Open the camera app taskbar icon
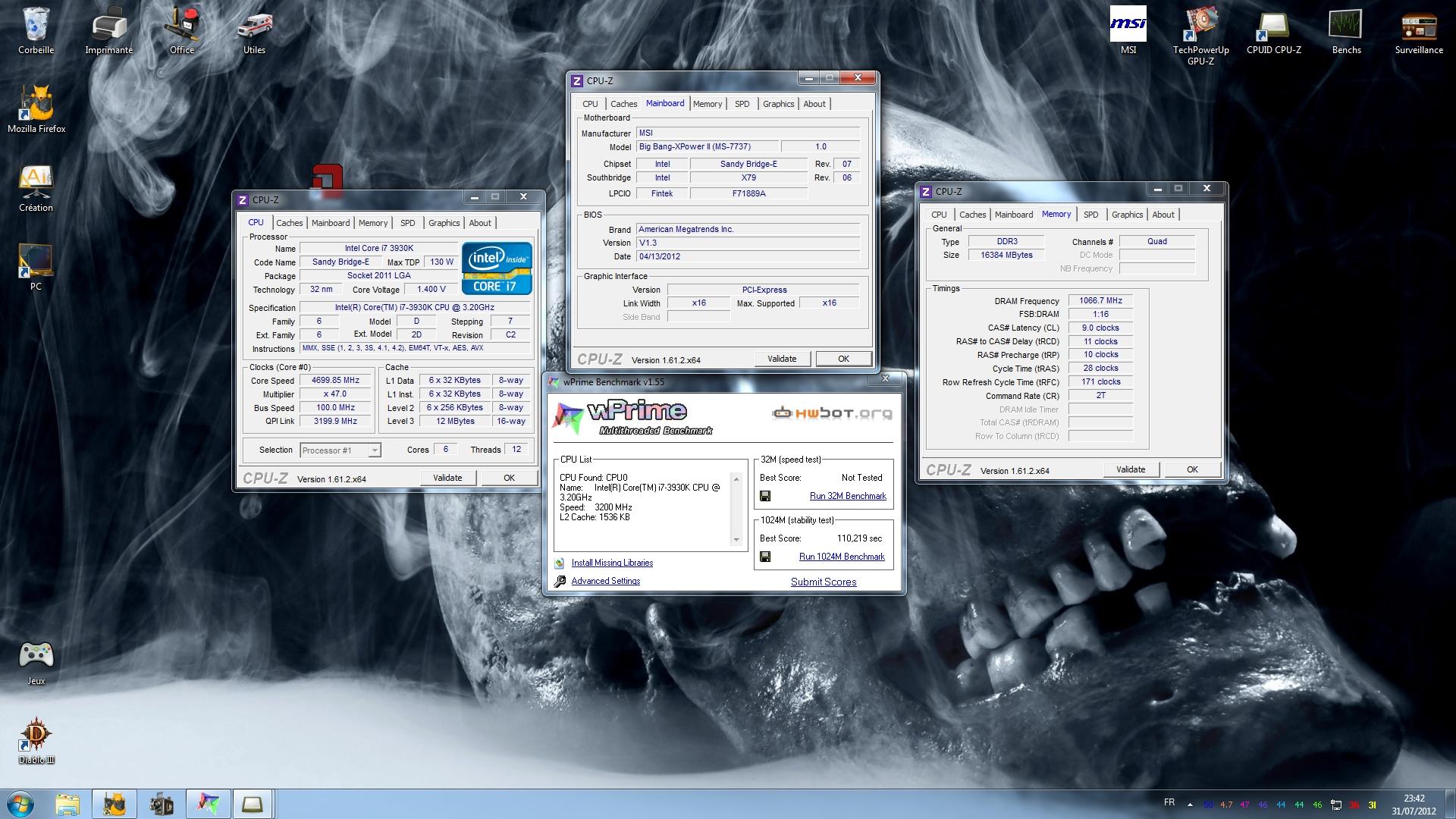This screenshot has height=819, width=1456. [x=161, y=804]
